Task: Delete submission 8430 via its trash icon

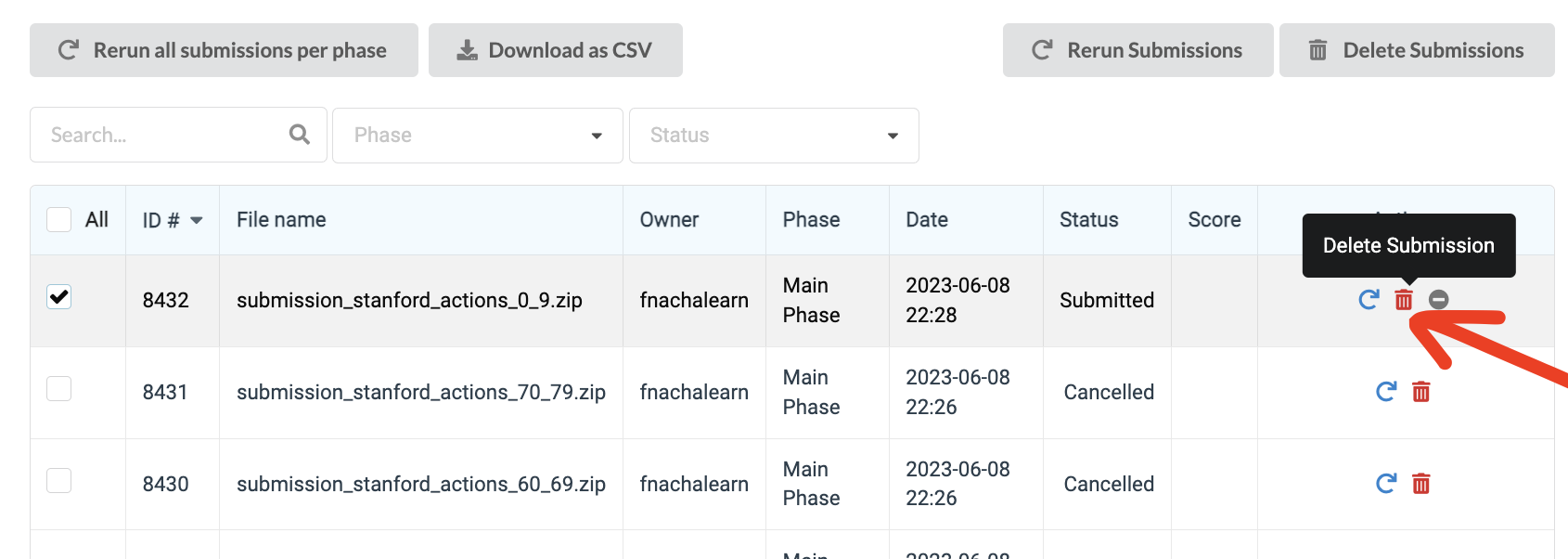Action: pyautogui.click(x=1421, y=484)
